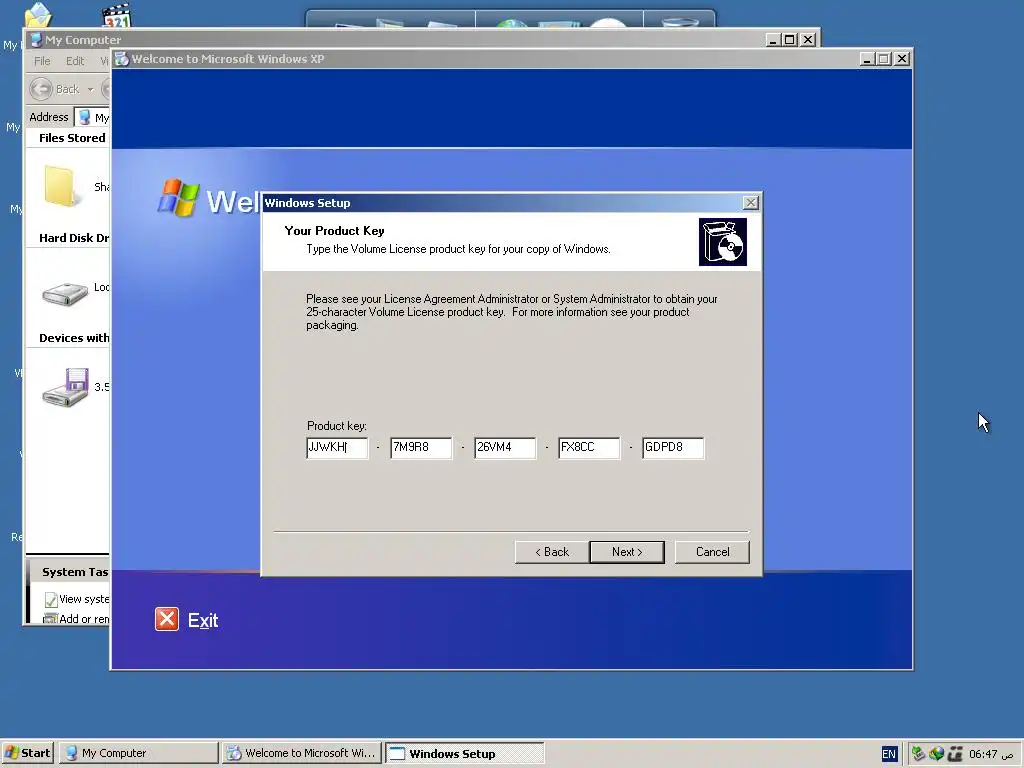The height and width of the screenshot is (768, 1024).
Task: Click the Exit icon in Welcome window
Action: [x=167, y=619]
